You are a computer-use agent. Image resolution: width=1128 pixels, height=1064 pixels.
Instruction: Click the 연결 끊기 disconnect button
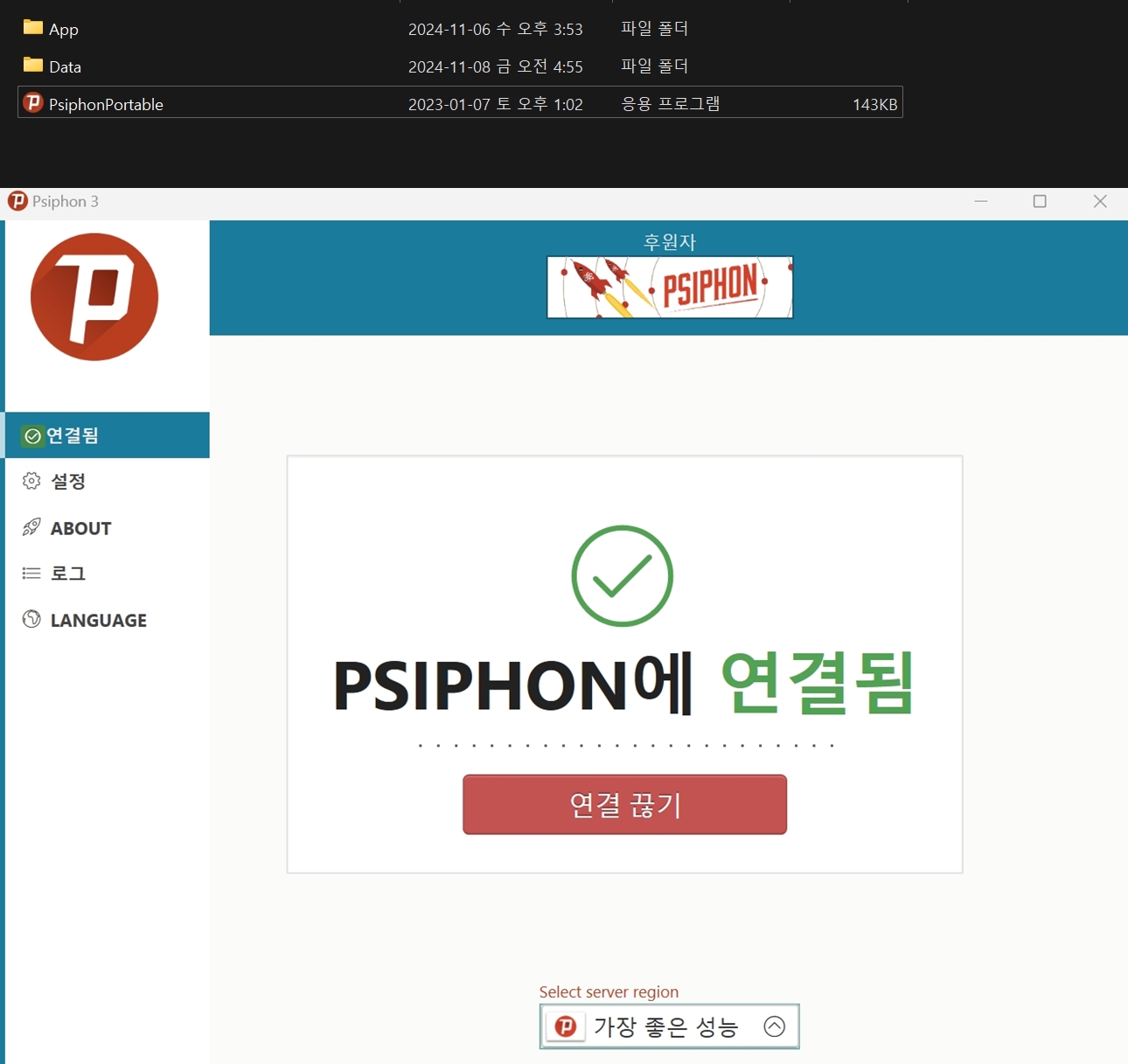coord(625,804)
